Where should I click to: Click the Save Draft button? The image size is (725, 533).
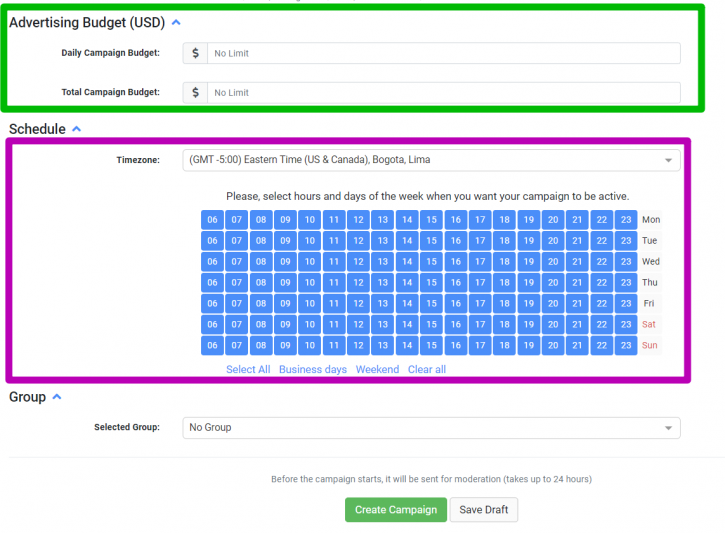click(x=484, y=509)
